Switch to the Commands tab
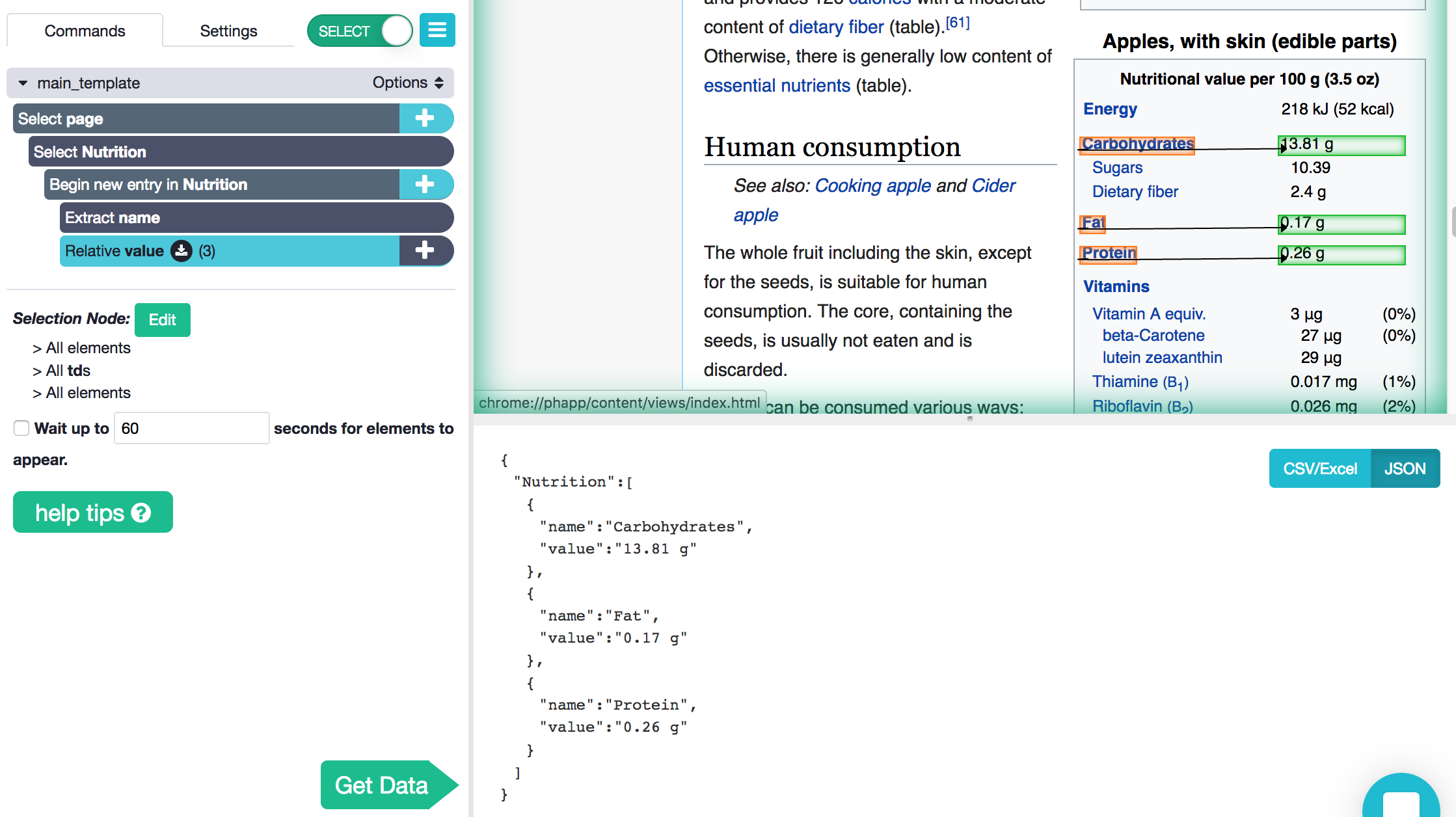Image resolution: width=1456 pixels, height=817 pixels. [85, 31]
